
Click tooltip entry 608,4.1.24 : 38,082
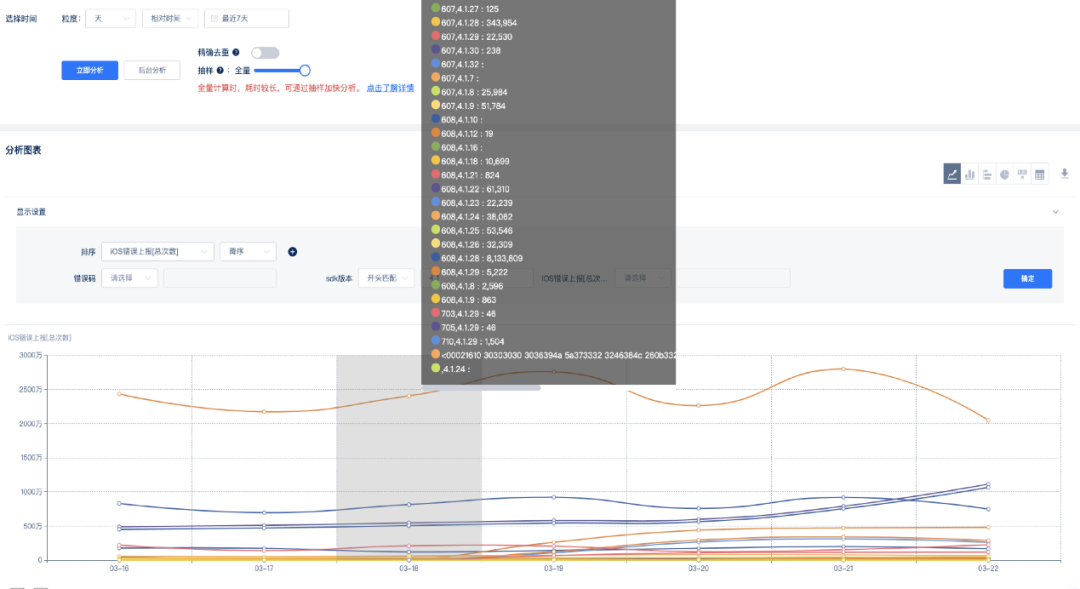[472, 216]
